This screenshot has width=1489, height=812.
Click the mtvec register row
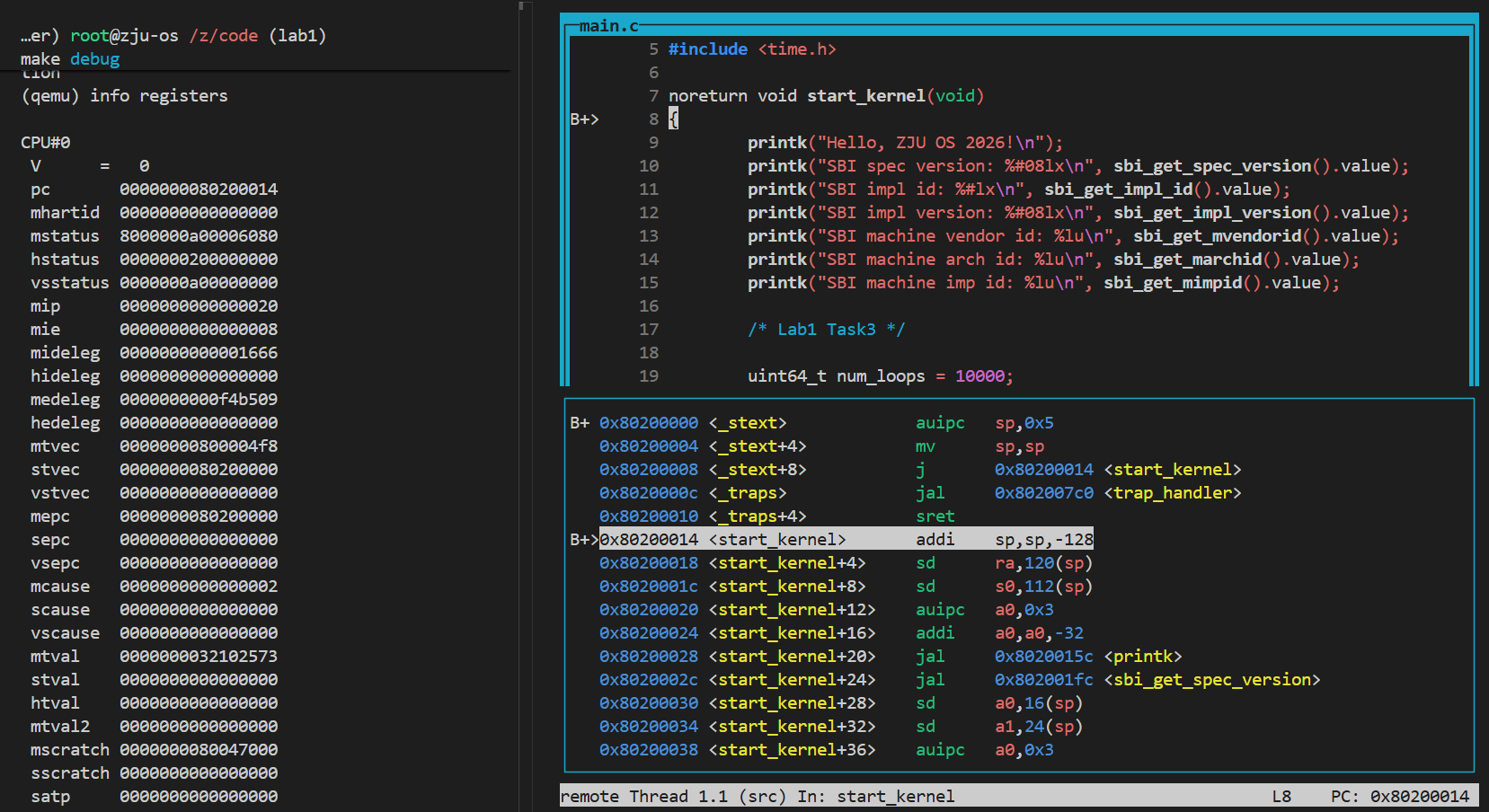point(154,446)
